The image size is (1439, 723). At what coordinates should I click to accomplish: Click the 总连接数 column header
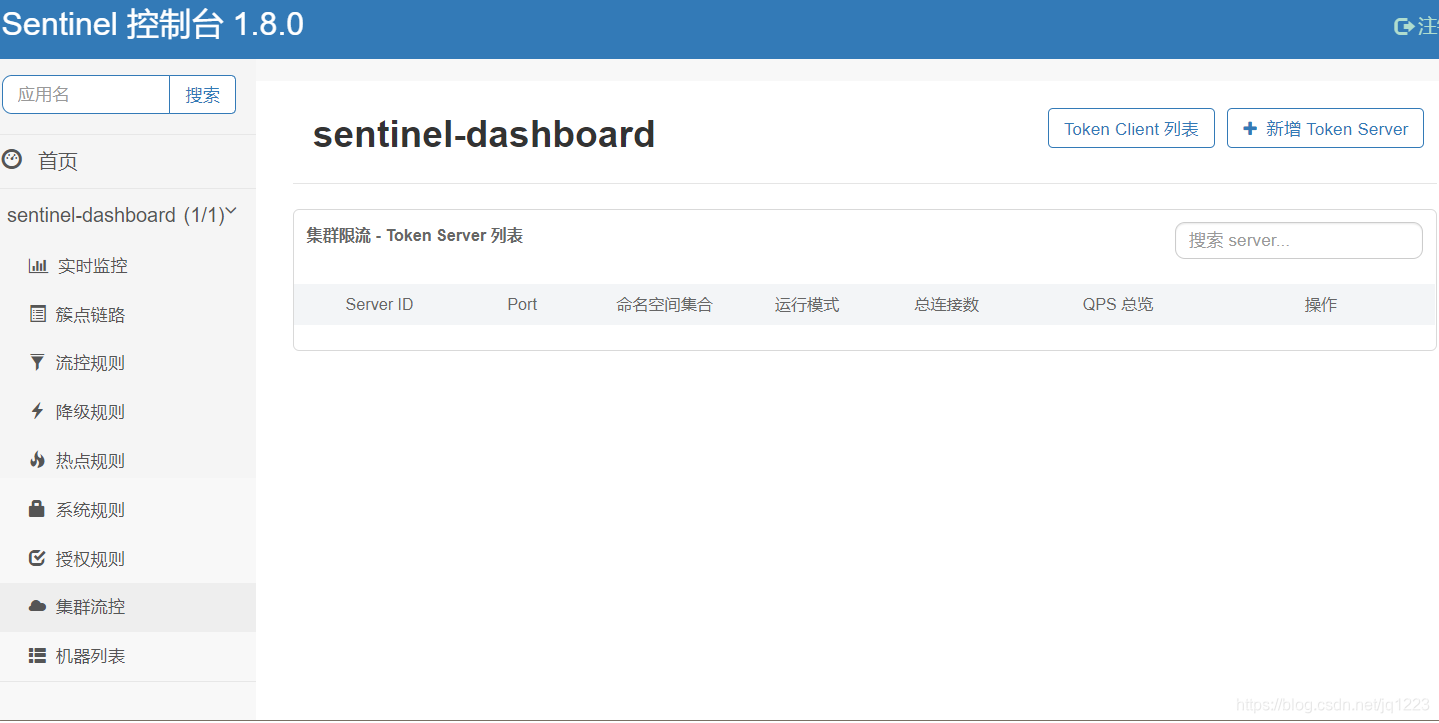point(946,305)
